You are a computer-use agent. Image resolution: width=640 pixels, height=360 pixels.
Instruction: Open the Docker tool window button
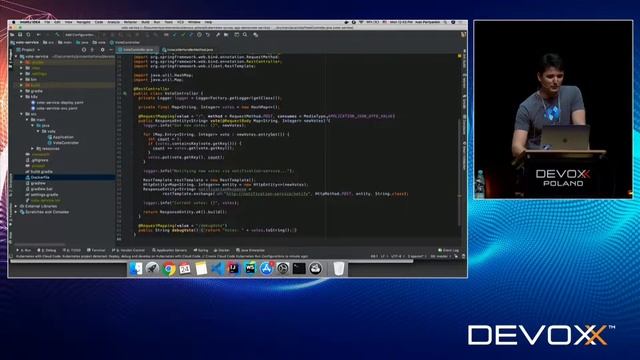coord(222,250)
